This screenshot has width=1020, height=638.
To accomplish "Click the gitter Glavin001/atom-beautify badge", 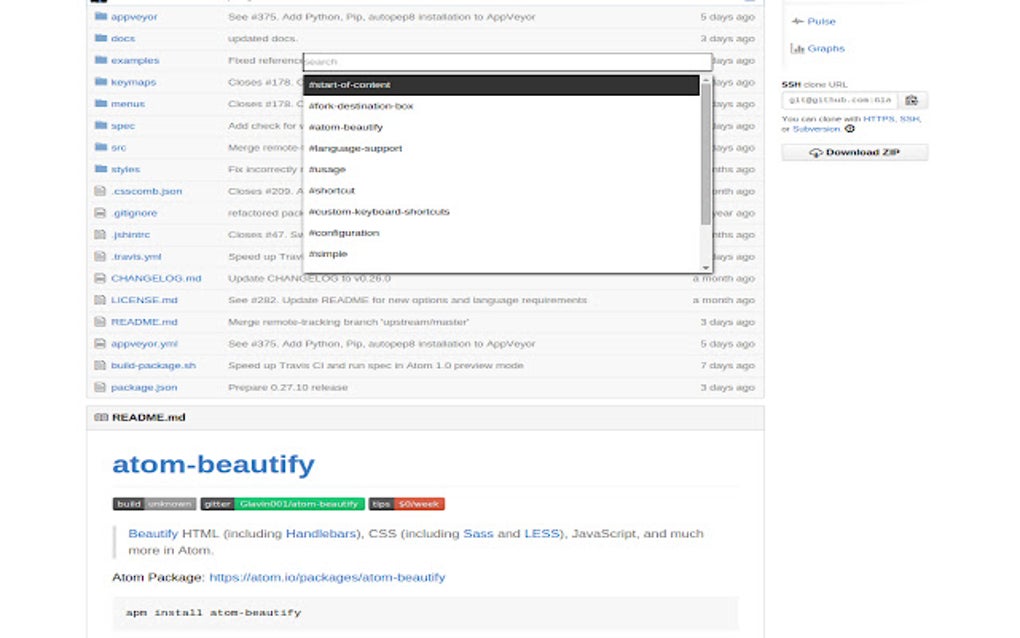I will [282, 504].
